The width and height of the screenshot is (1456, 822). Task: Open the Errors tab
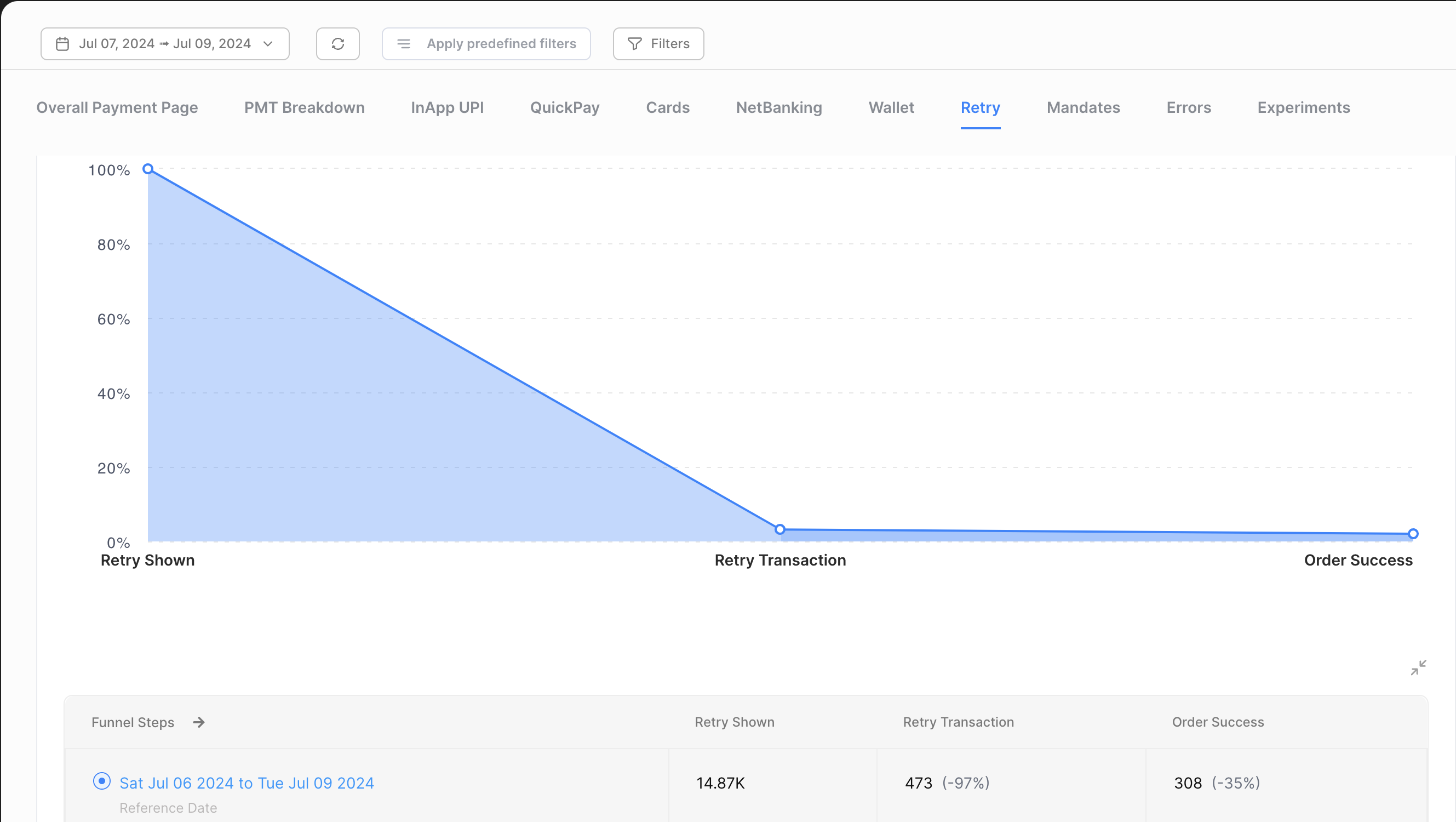click(x=1189, y=107)
